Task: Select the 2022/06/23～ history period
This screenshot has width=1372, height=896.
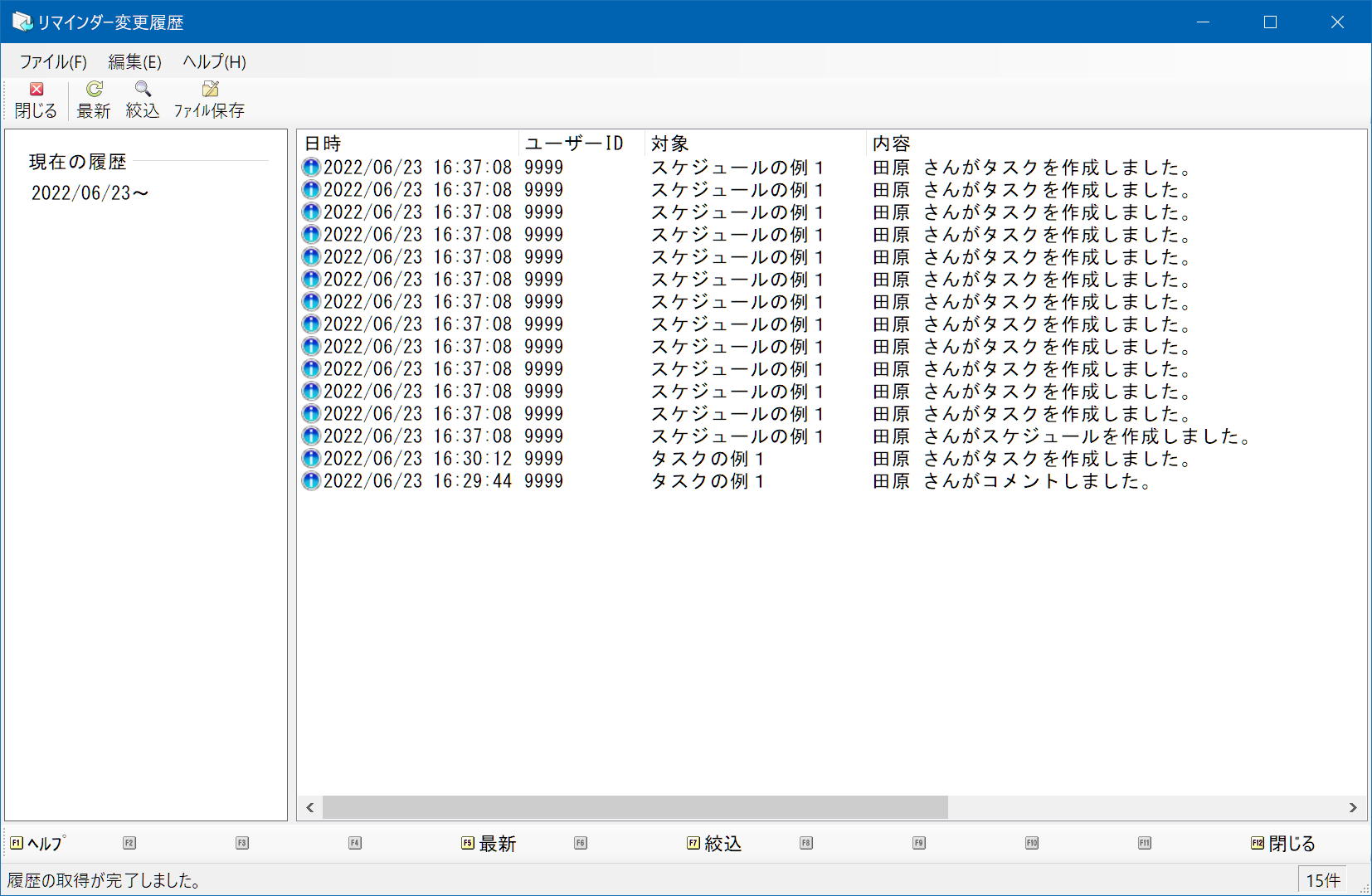Action: point(90,193)
